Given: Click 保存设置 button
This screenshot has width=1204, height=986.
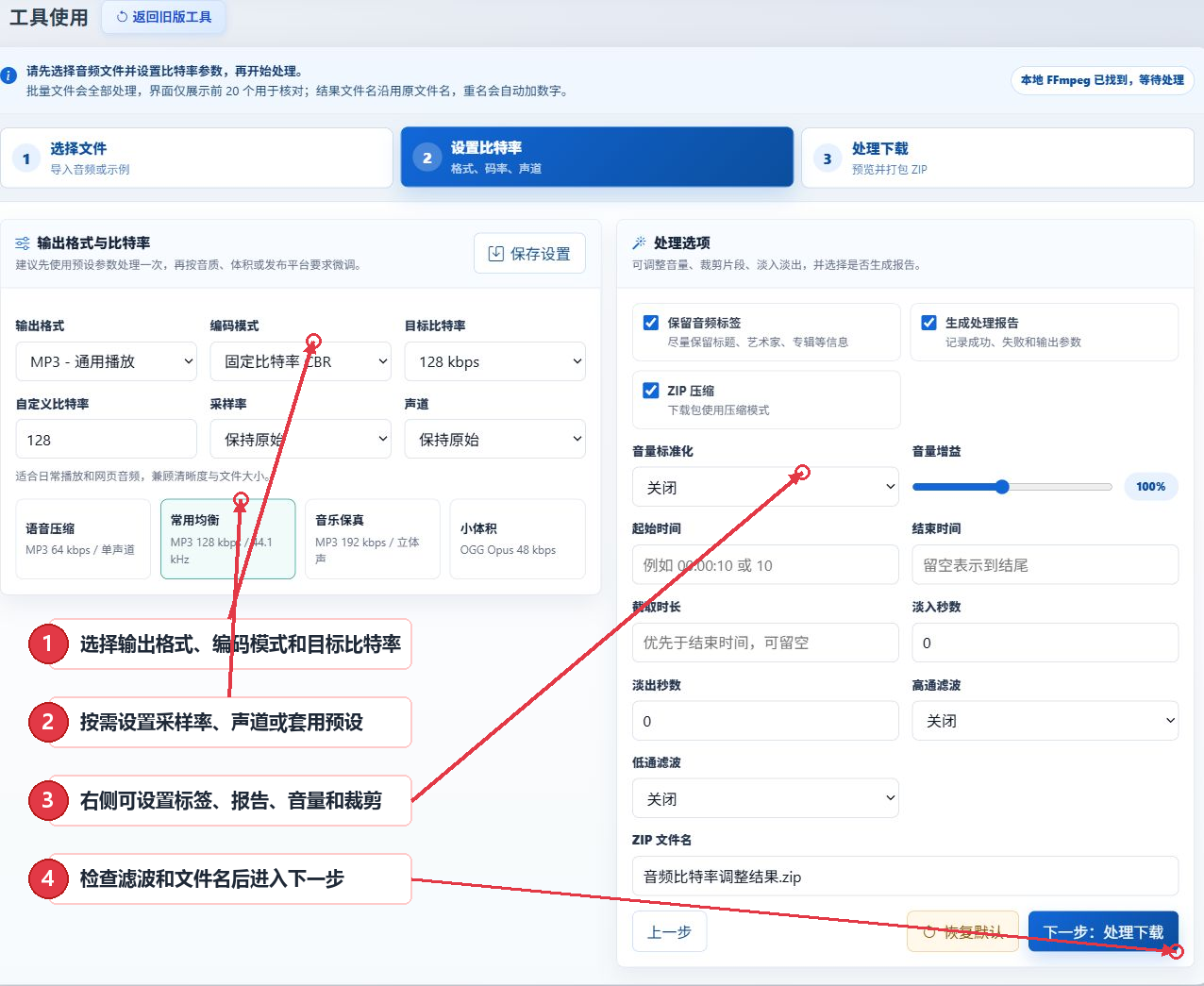Looking at the screenshot, I should coord(529,254).
